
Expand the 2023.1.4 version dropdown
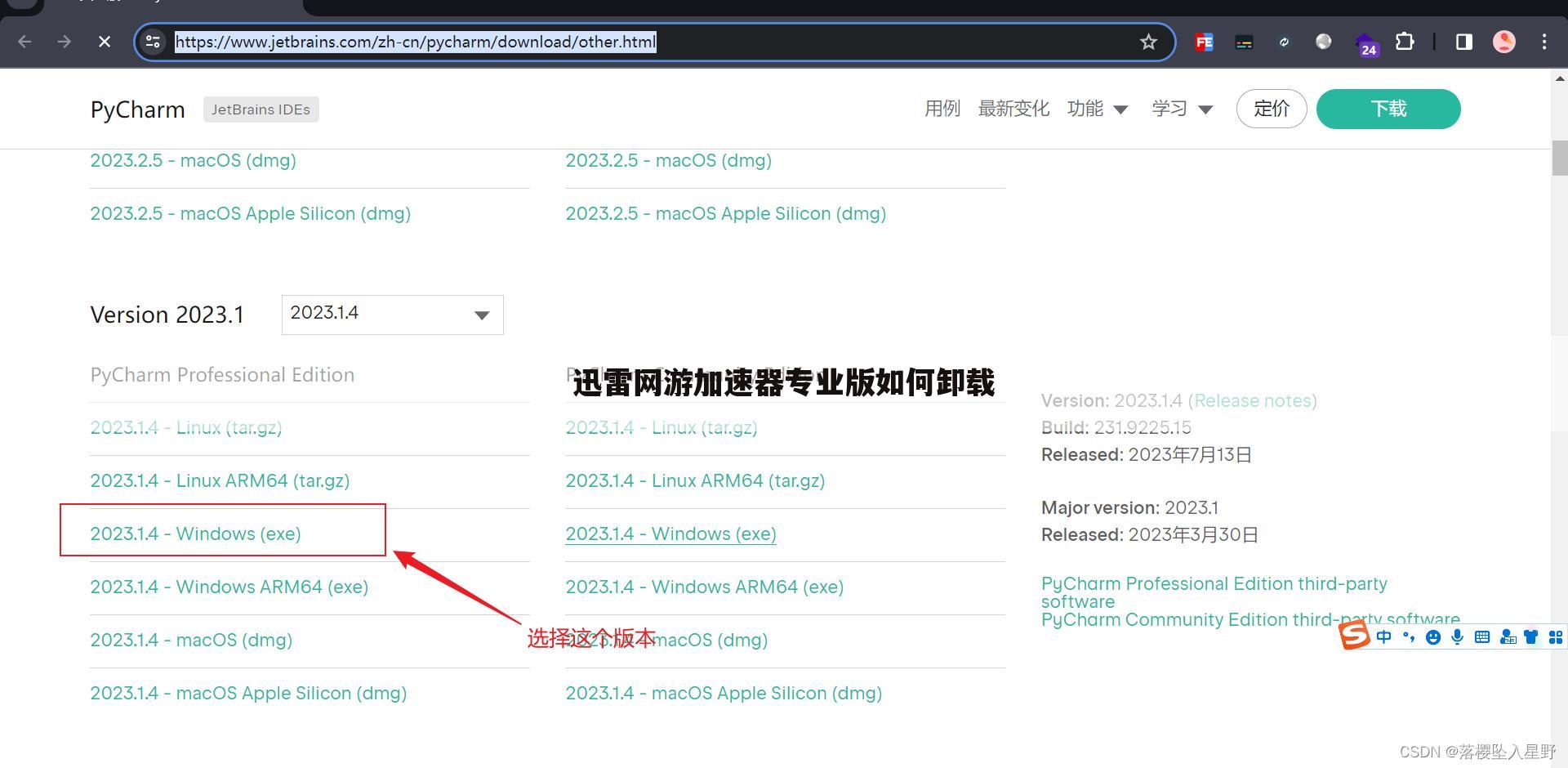(x=392, y=315)
